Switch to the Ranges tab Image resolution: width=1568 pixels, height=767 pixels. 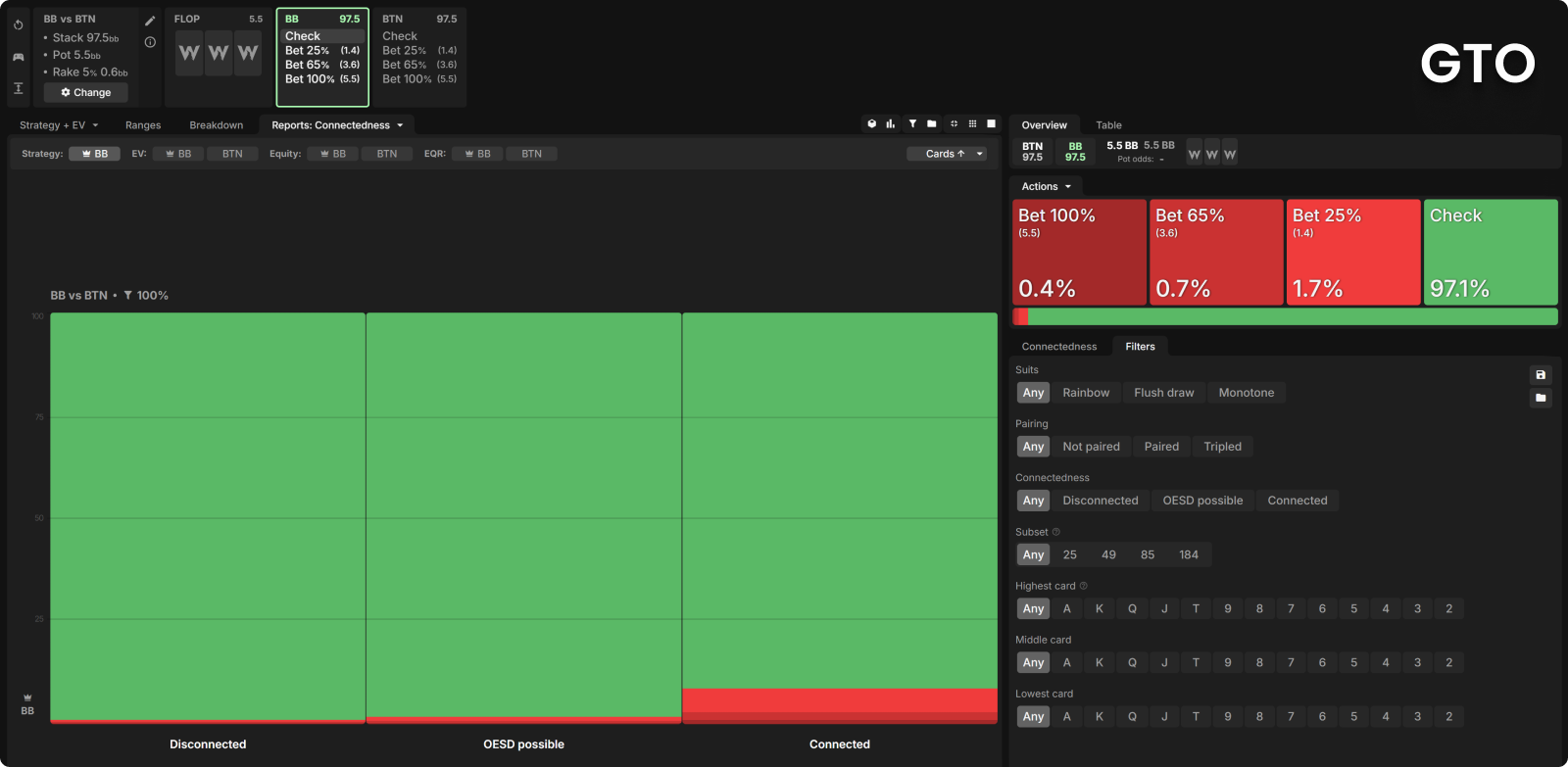point(143,125)
